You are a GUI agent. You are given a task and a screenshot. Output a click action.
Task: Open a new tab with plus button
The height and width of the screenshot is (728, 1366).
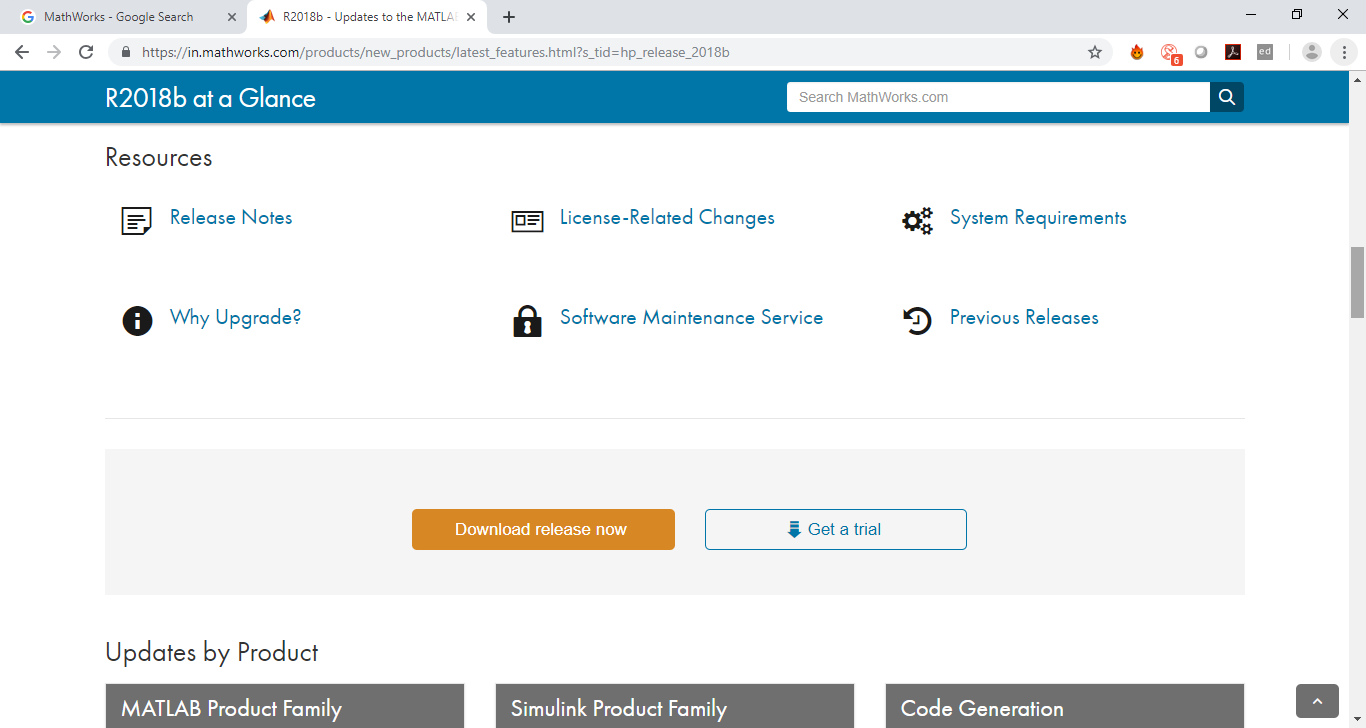point(509,17)
